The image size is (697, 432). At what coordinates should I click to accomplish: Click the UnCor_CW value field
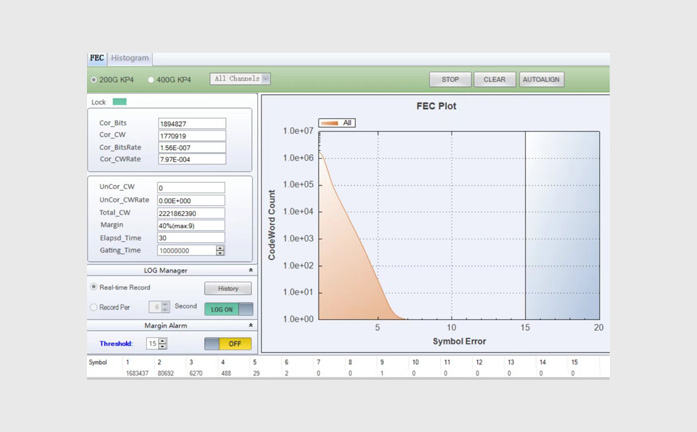click(191, 188)
